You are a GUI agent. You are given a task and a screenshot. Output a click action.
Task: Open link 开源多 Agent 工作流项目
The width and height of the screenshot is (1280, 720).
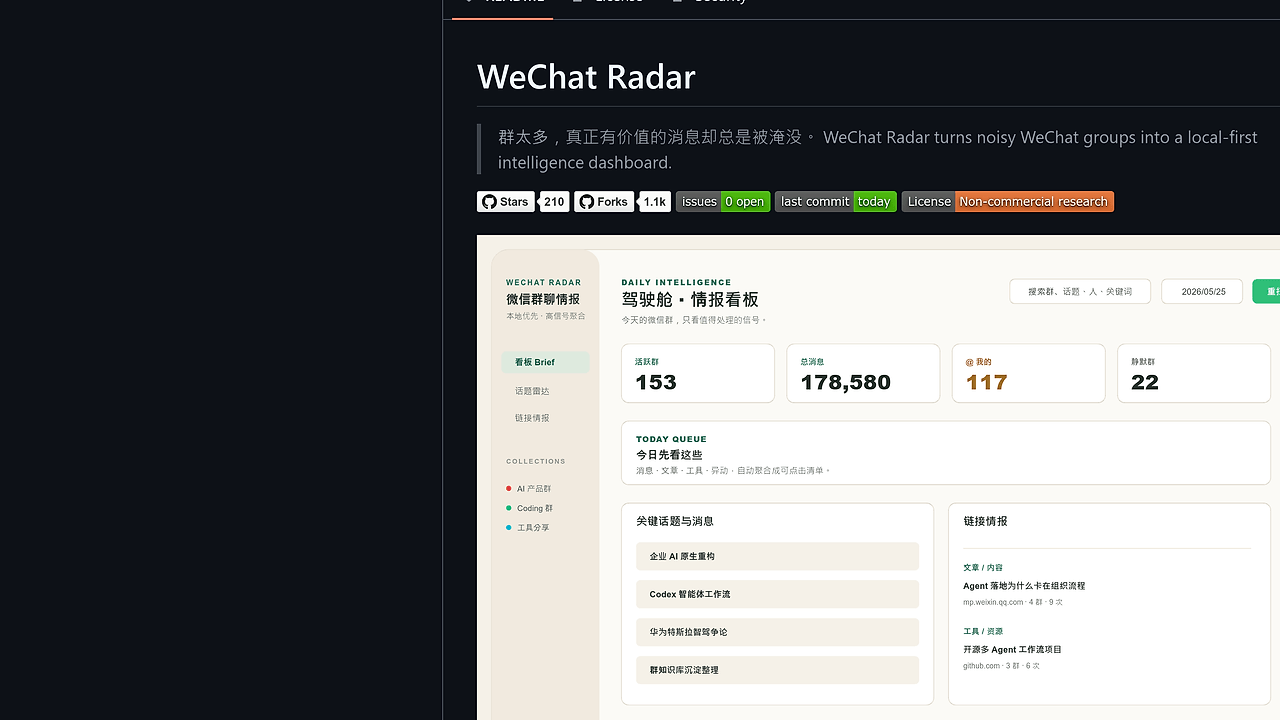coord(1012,650)
